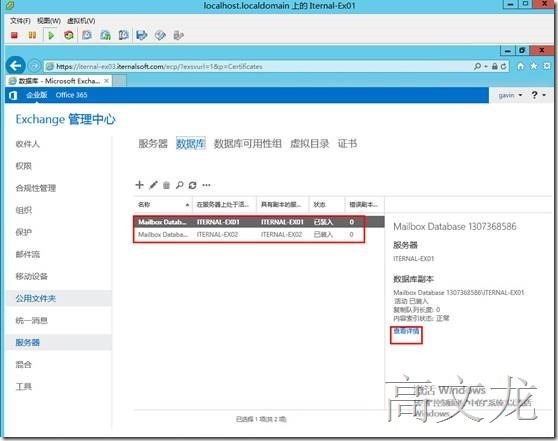
Task: Open the help question mark dropdown
Action: [538, 95]
